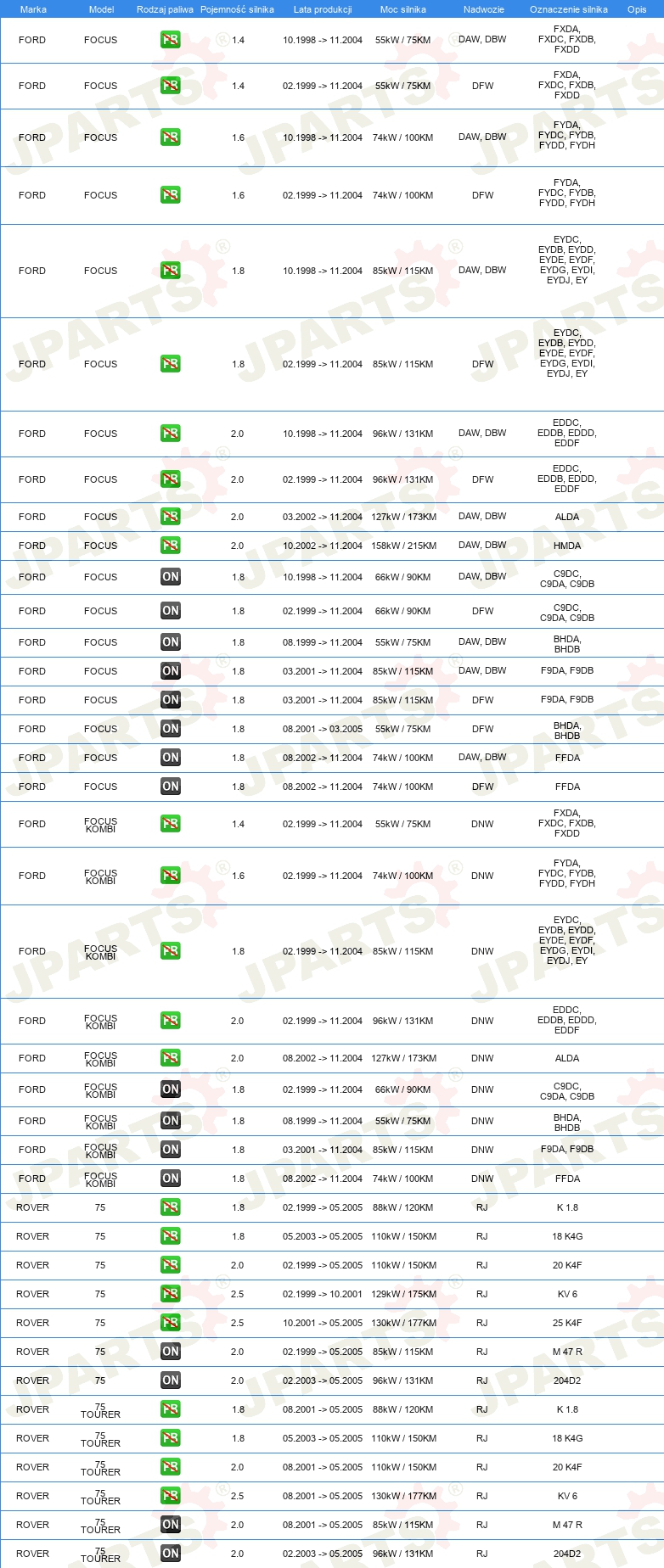Click petrol icon in Focus Kombi 1.6 row

tap(171, 876)
